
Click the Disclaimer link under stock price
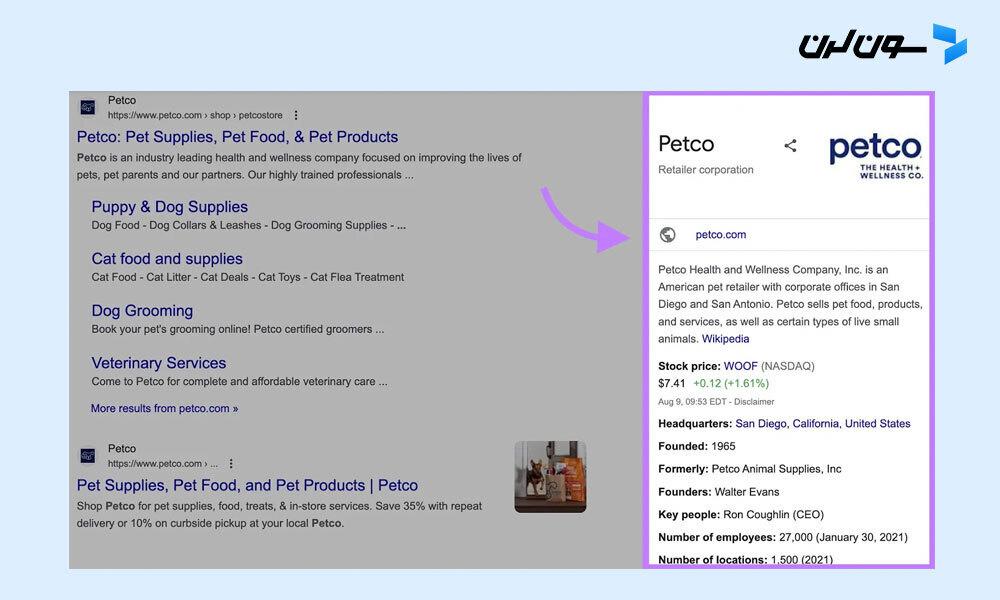click(x=754, y=402)
